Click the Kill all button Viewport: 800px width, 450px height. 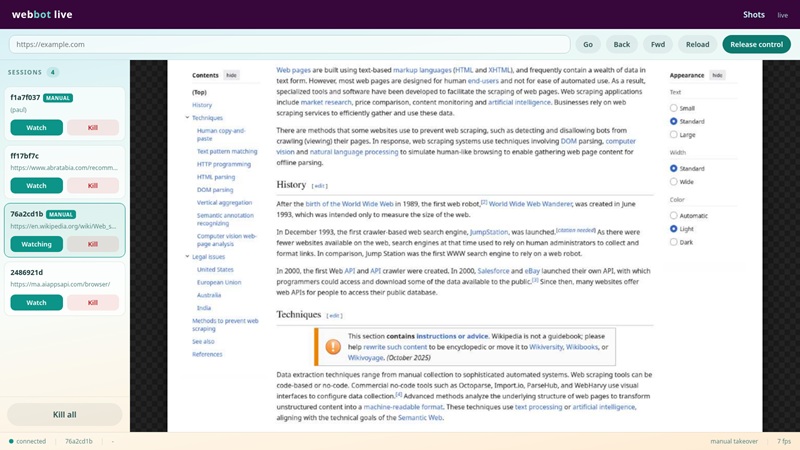pyautogui.click(x=64, y=414)
